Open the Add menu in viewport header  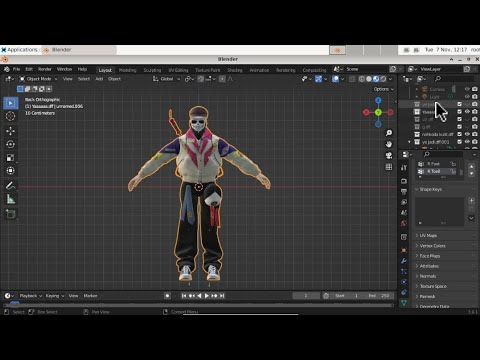[99, 79]
